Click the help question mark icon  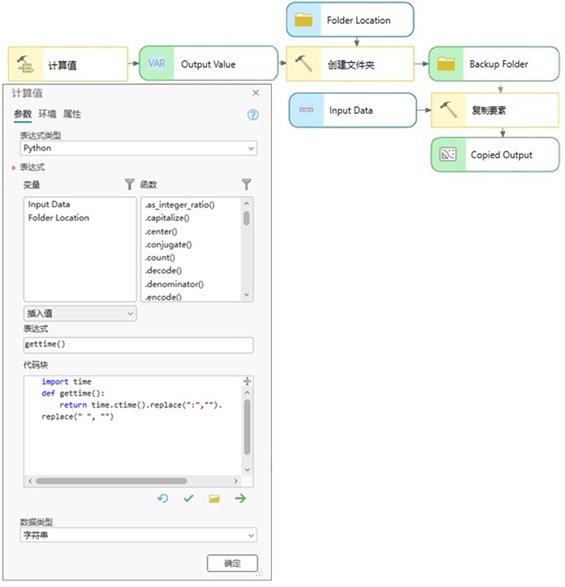pyautogui.click(x=253, y=115)
